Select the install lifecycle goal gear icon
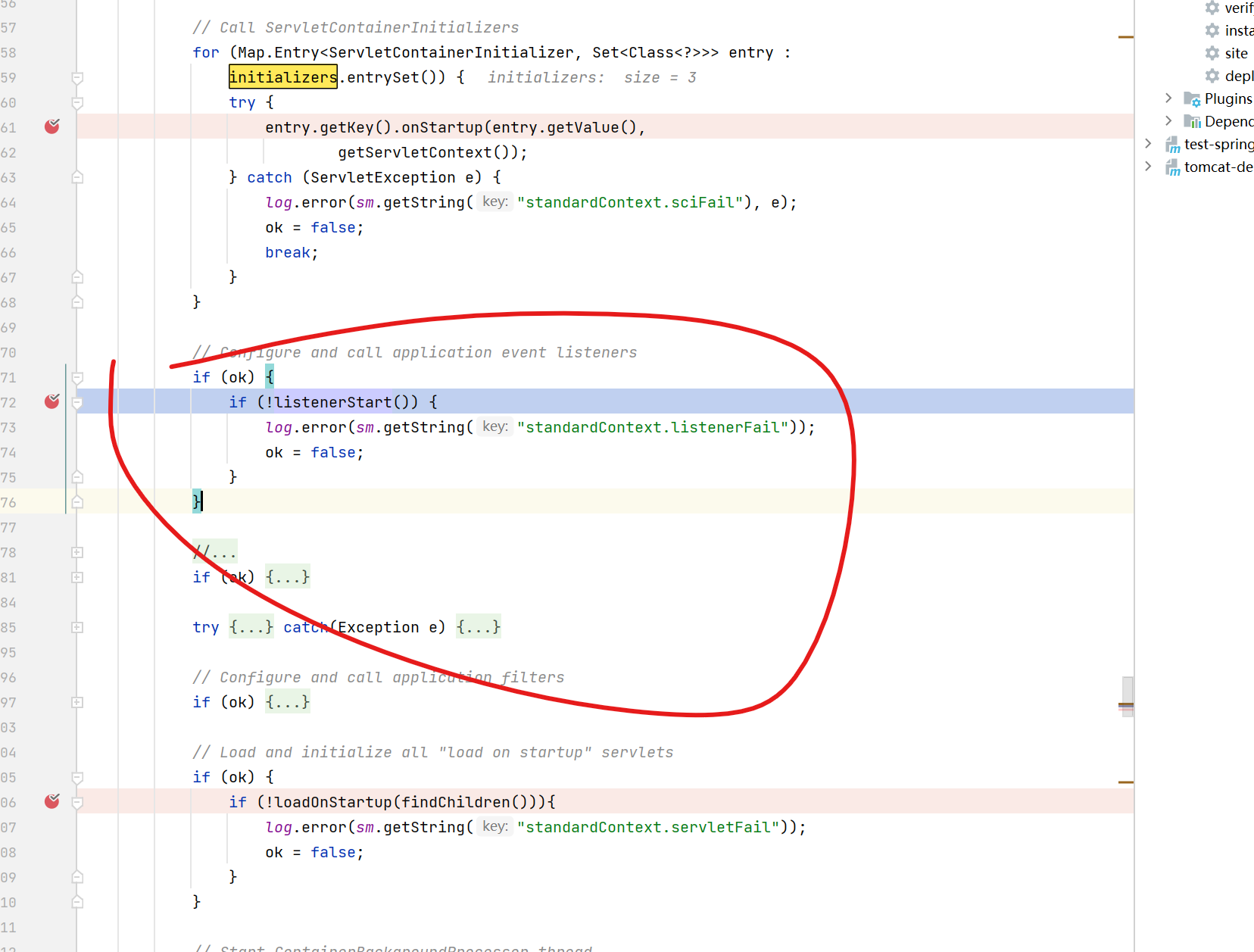 1212,30
